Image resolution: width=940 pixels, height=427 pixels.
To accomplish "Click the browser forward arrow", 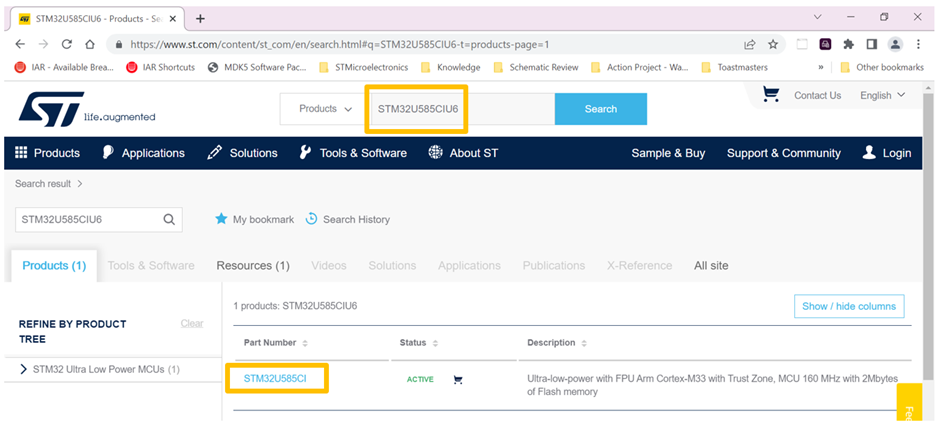I will coord(43,44).
